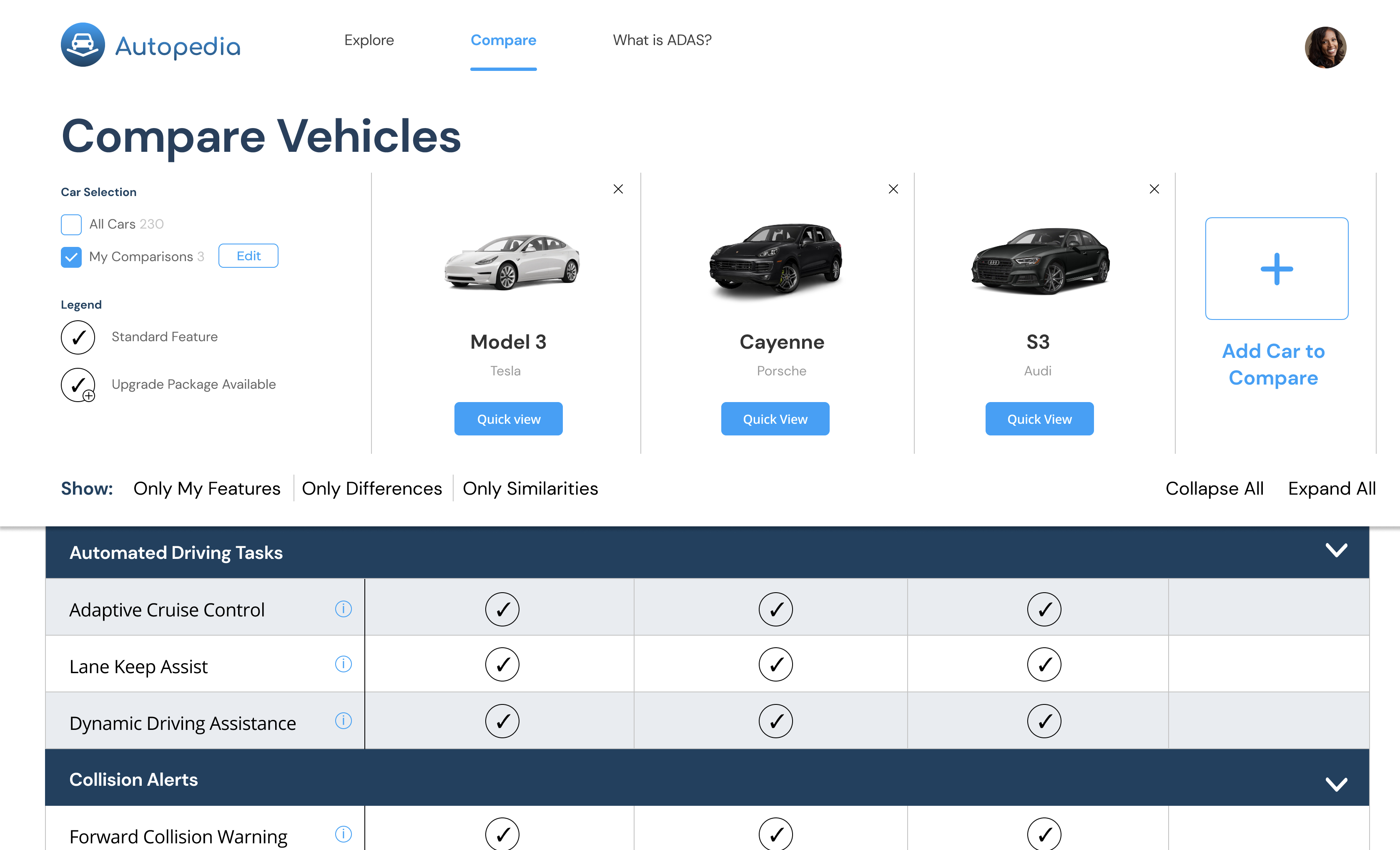Click the Upgrade Package Available legend icon
Screen dimensions: 1400x850
[78, 385]
